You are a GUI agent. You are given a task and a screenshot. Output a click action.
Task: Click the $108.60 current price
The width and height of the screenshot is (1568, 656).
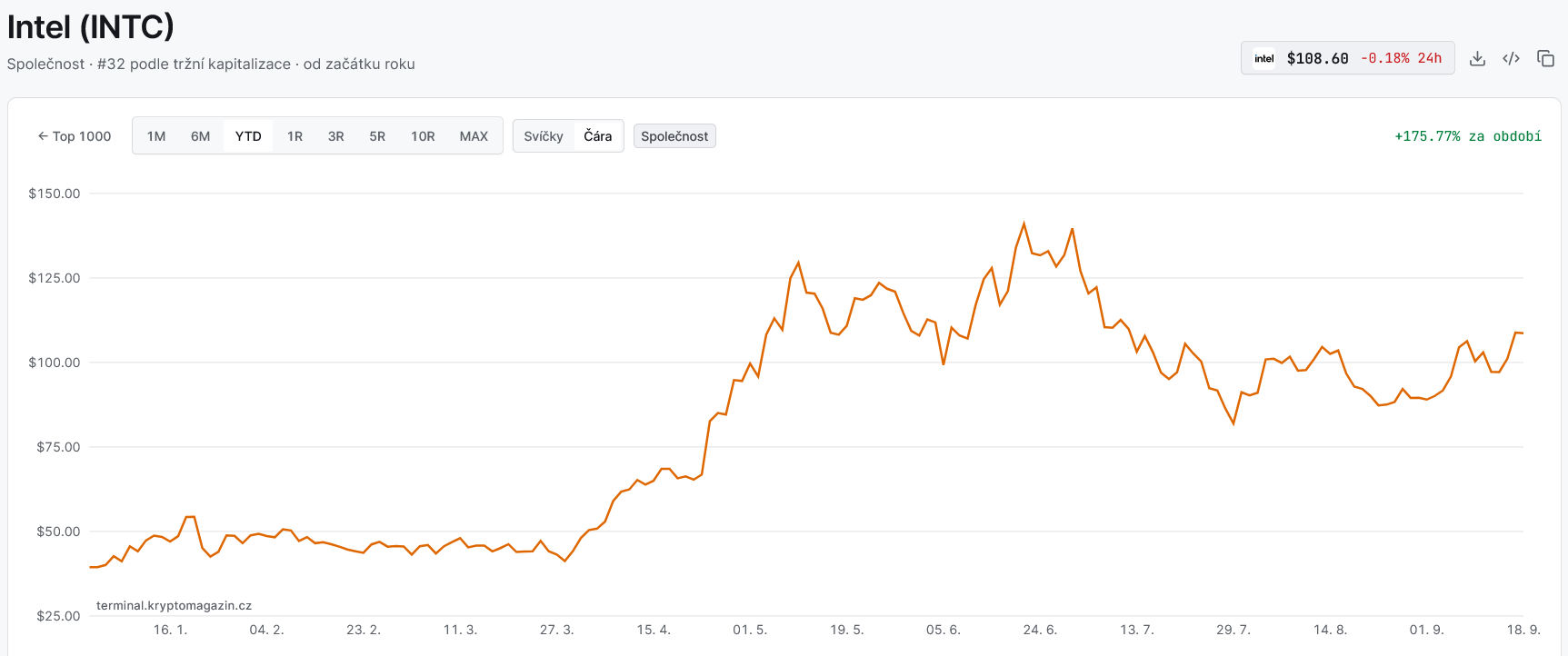tap(1318, 58)
